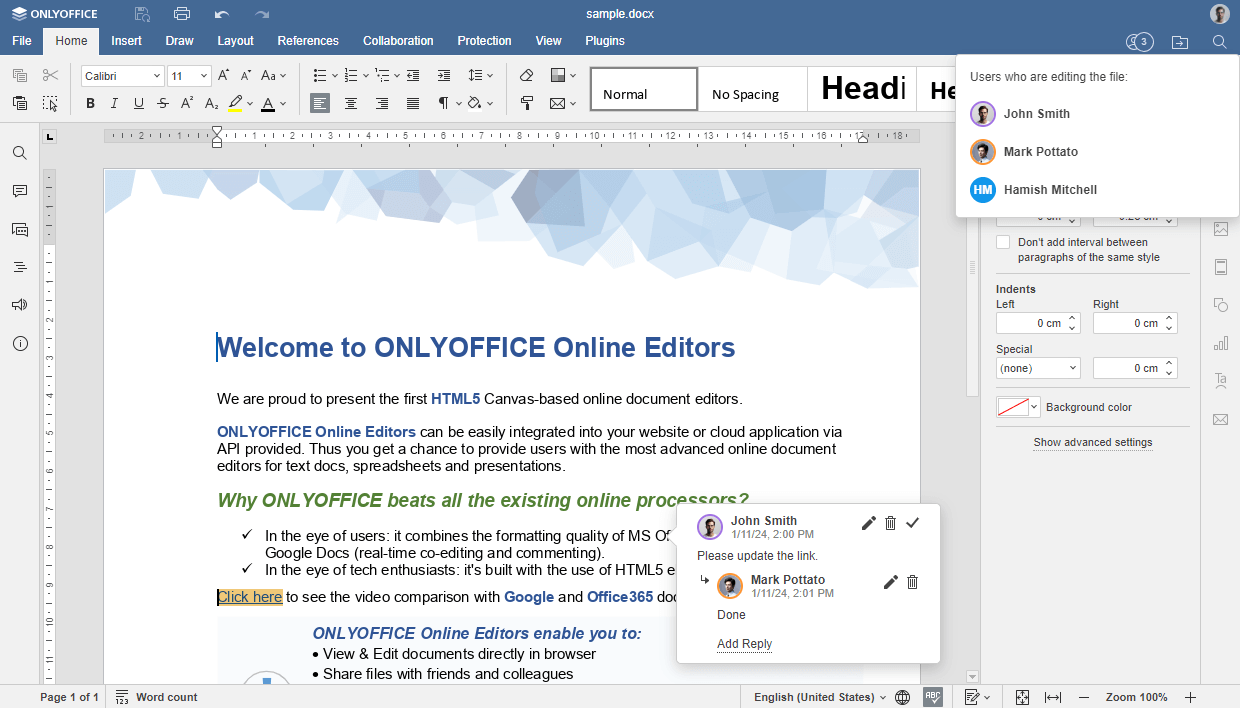Open the font family dropdown
Screen dimensions: 1240x708
tap(120, 75)
